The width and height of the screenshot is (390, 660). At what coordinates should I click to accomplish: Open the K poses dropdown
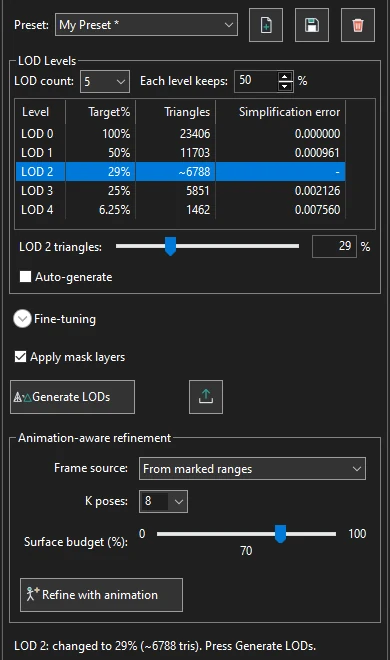tap(163, 501)
